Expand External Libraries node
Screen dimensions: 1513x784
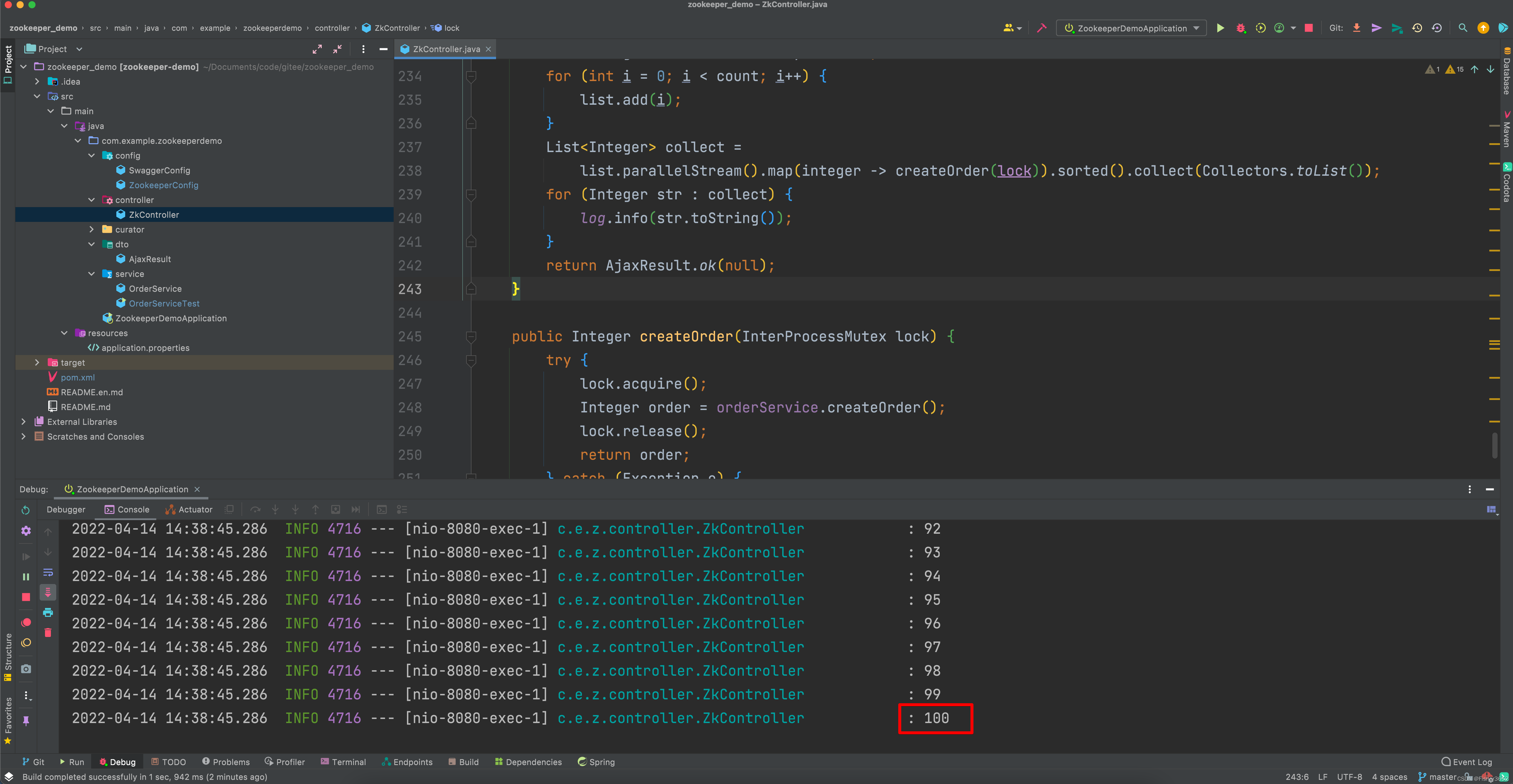pyautogui.click(x=23, y=422)
